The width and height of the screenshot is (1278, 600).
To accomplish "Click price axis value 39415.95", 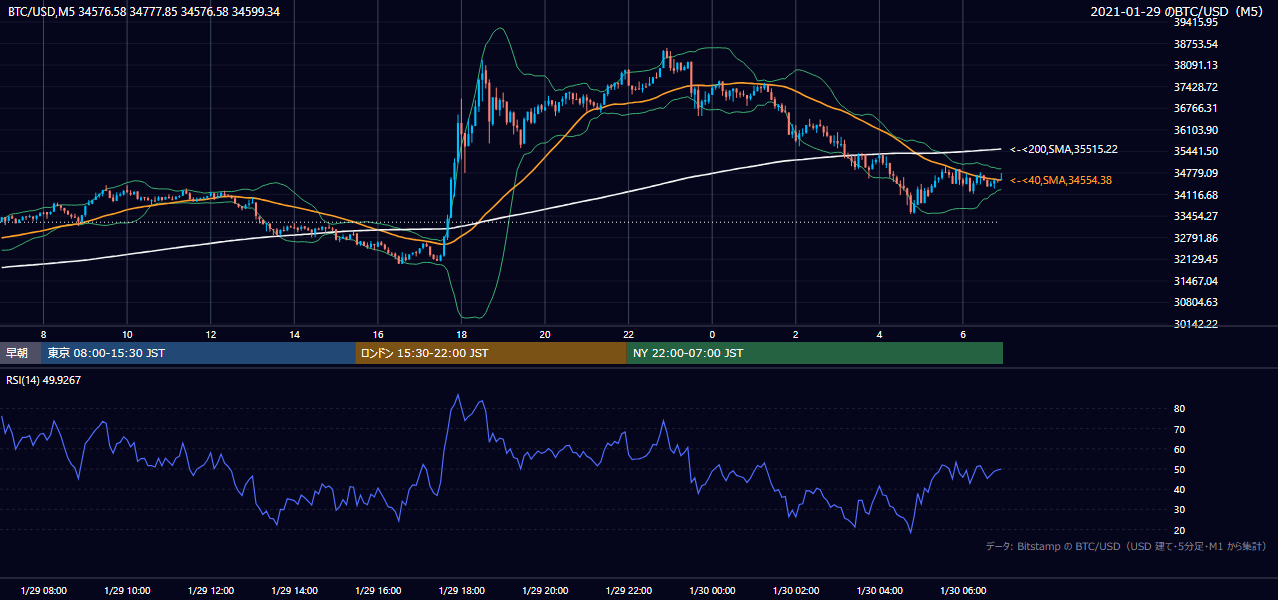I will pos(1195,22).
